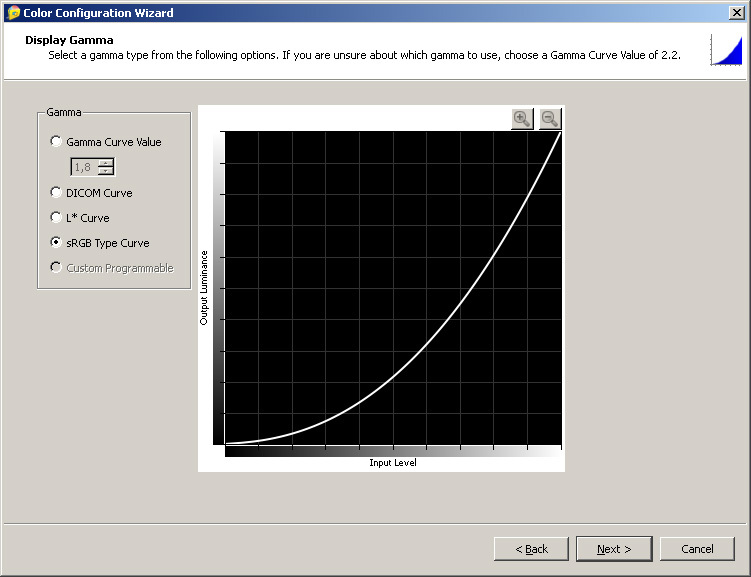Proceed with the Next button
This screenshot has height=577, width=751.
pyautogui.click(x=614, y=549)
